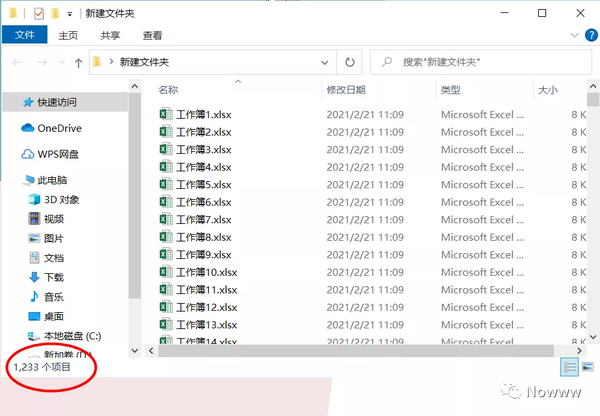Switch to the 共享 ribbon tab
This screenshot has height=416, width=600.
point(110,36)
